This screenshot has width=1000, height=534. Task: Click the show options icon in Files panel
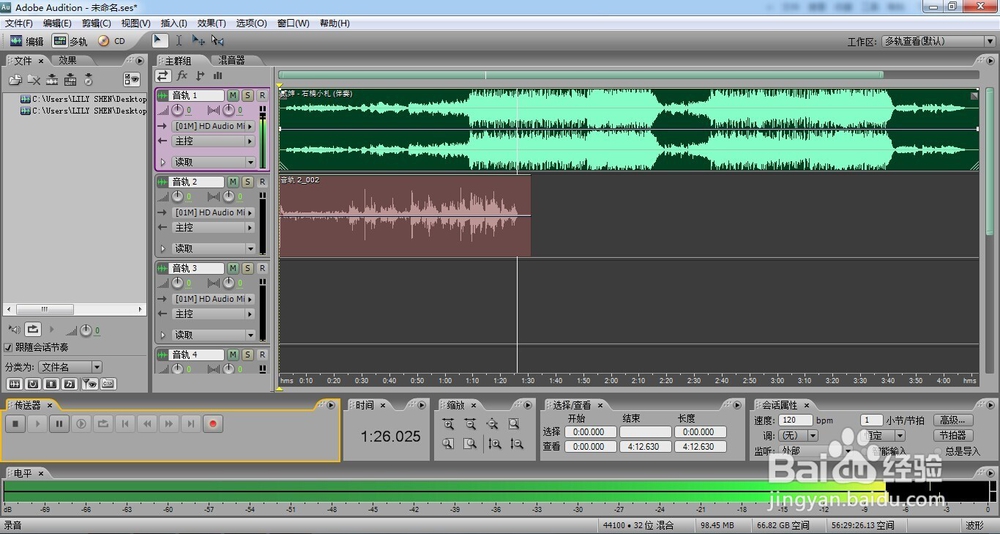[132, 80]
